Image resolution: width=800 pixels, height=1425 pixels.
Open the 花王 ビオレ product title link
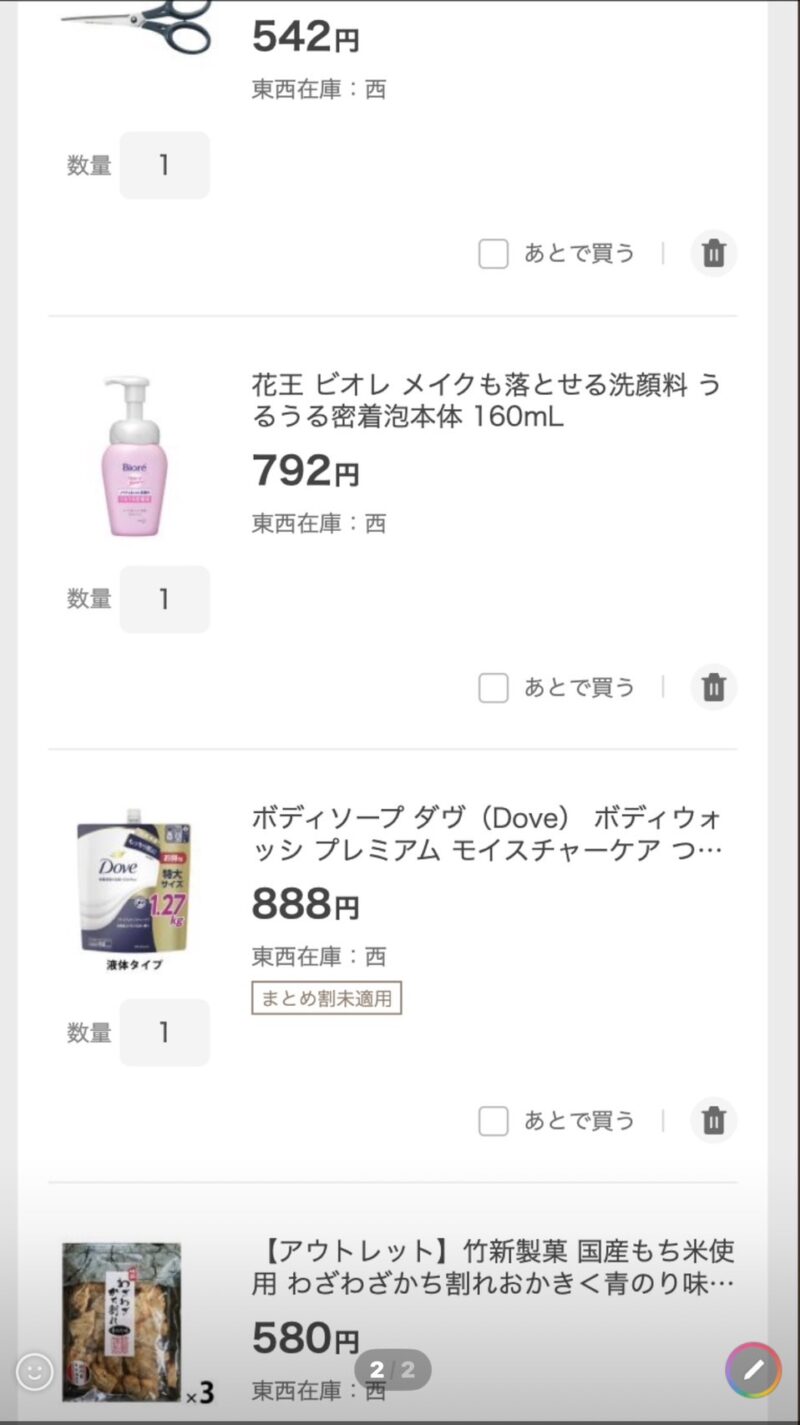(486, 400)
